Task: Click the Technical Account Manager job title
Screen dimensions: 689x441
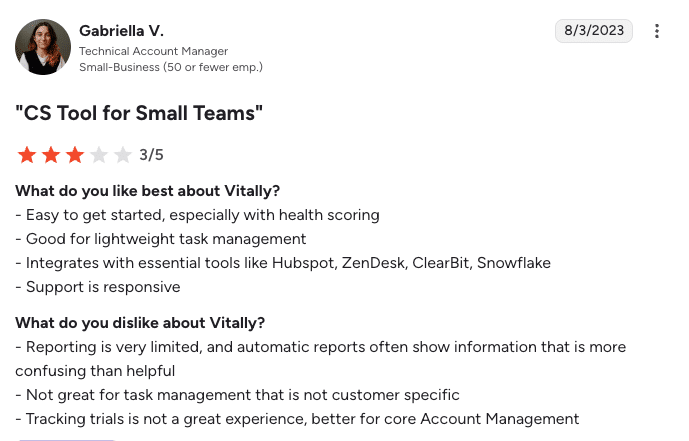Action: (x=153, y=51)
